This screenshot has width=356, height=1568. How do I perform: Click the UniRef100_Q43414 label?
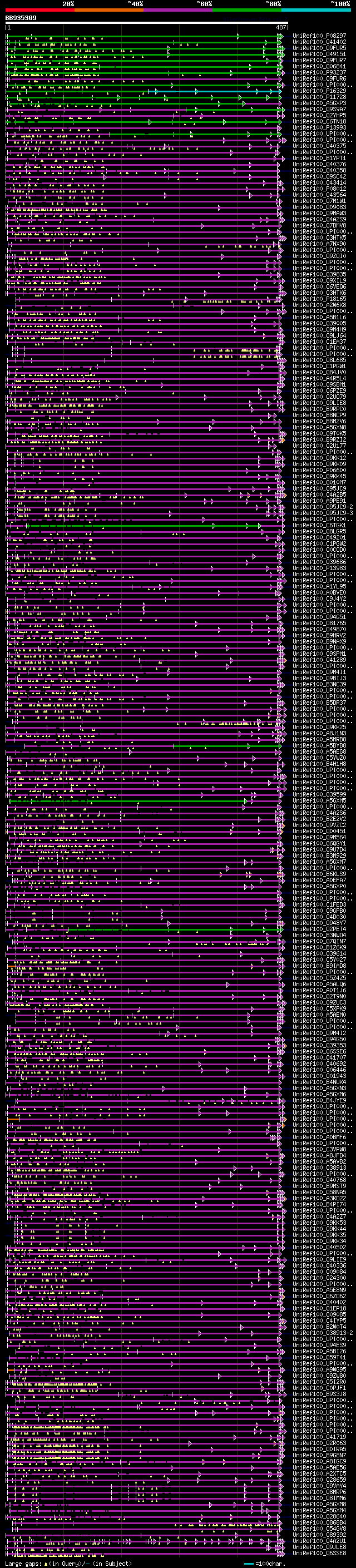(x=319, y=182)
